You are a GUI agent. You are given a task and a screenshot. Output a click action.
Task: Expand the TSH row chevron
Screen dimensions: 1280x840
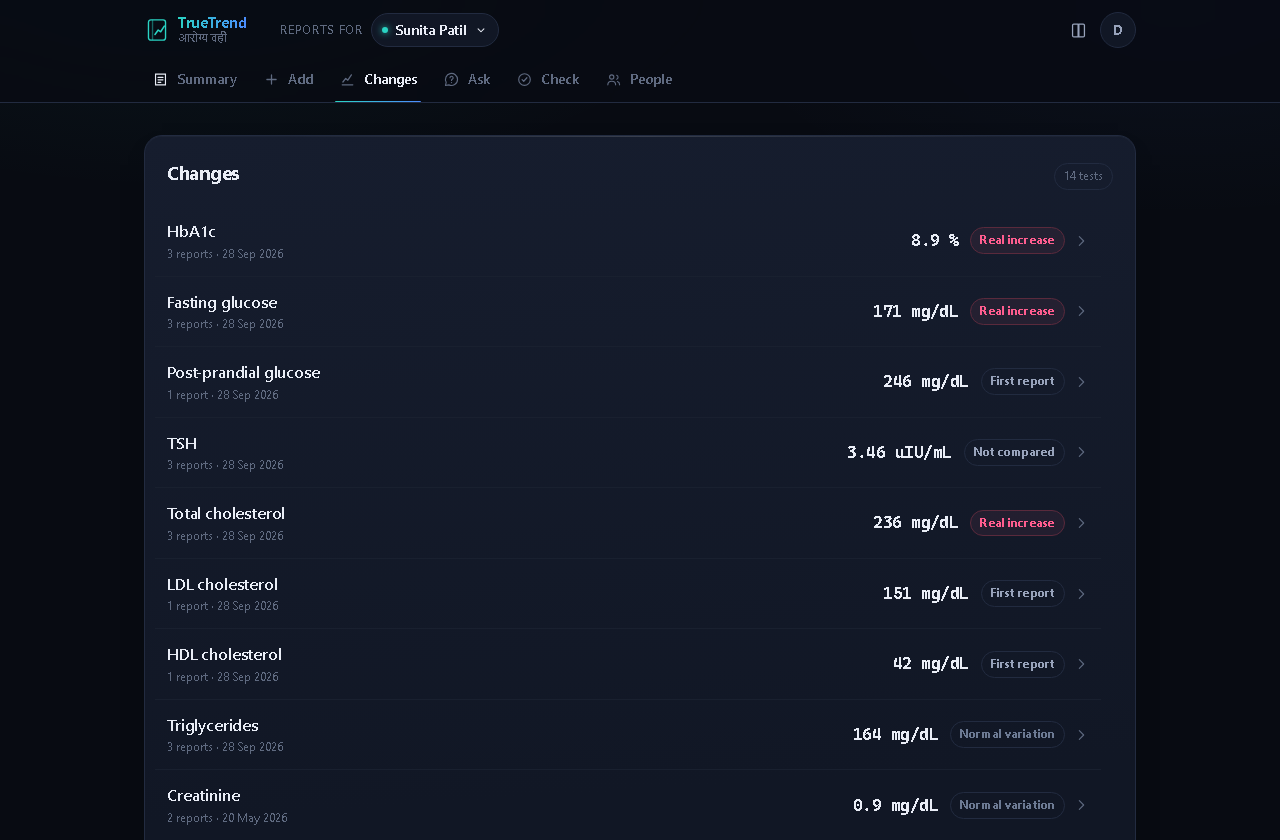tap(1081, 452)
